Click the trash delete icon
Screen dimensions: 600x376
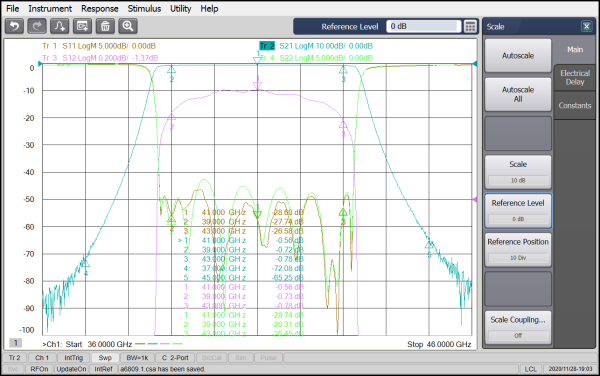click(x=105, y=26)
